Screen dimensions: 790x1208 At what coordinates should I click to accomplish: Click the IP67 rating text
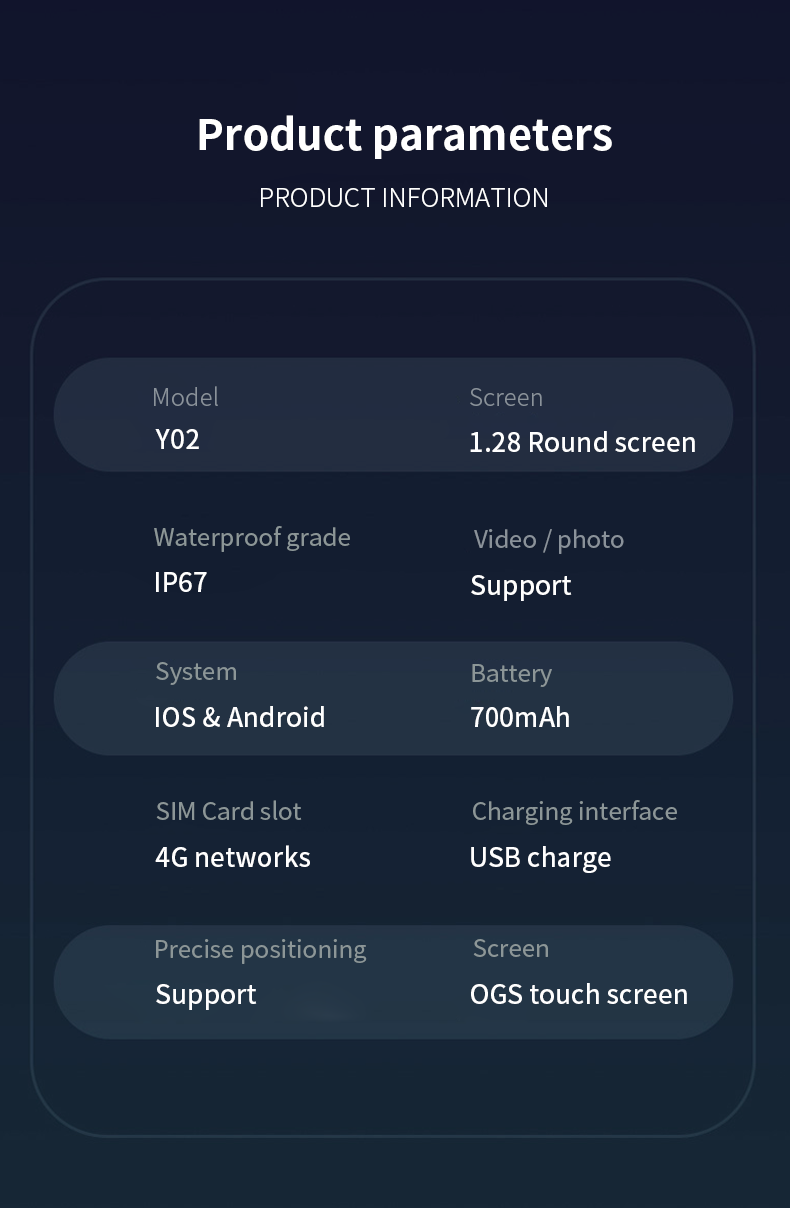[x=180, y=582]
